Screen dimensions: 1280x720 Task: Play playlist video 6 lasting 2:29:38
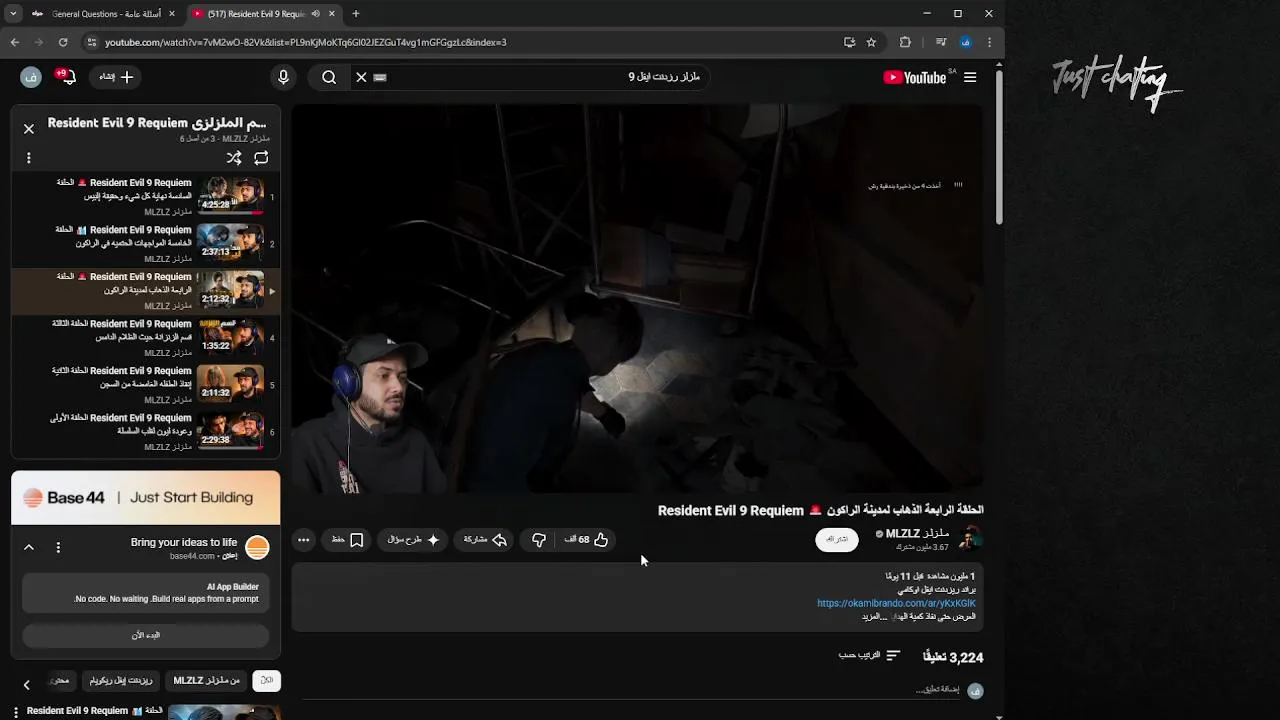click(146, 431)
